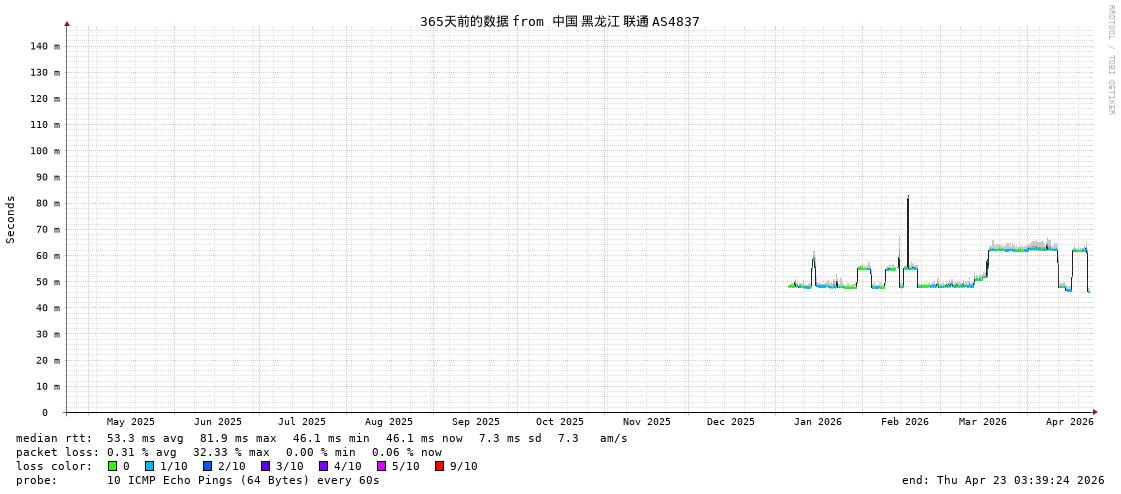Click the vertical Seconds axis label
The width and height of the screenshot is (1121, 494).
pyautogui.click(x=11, y=219)
